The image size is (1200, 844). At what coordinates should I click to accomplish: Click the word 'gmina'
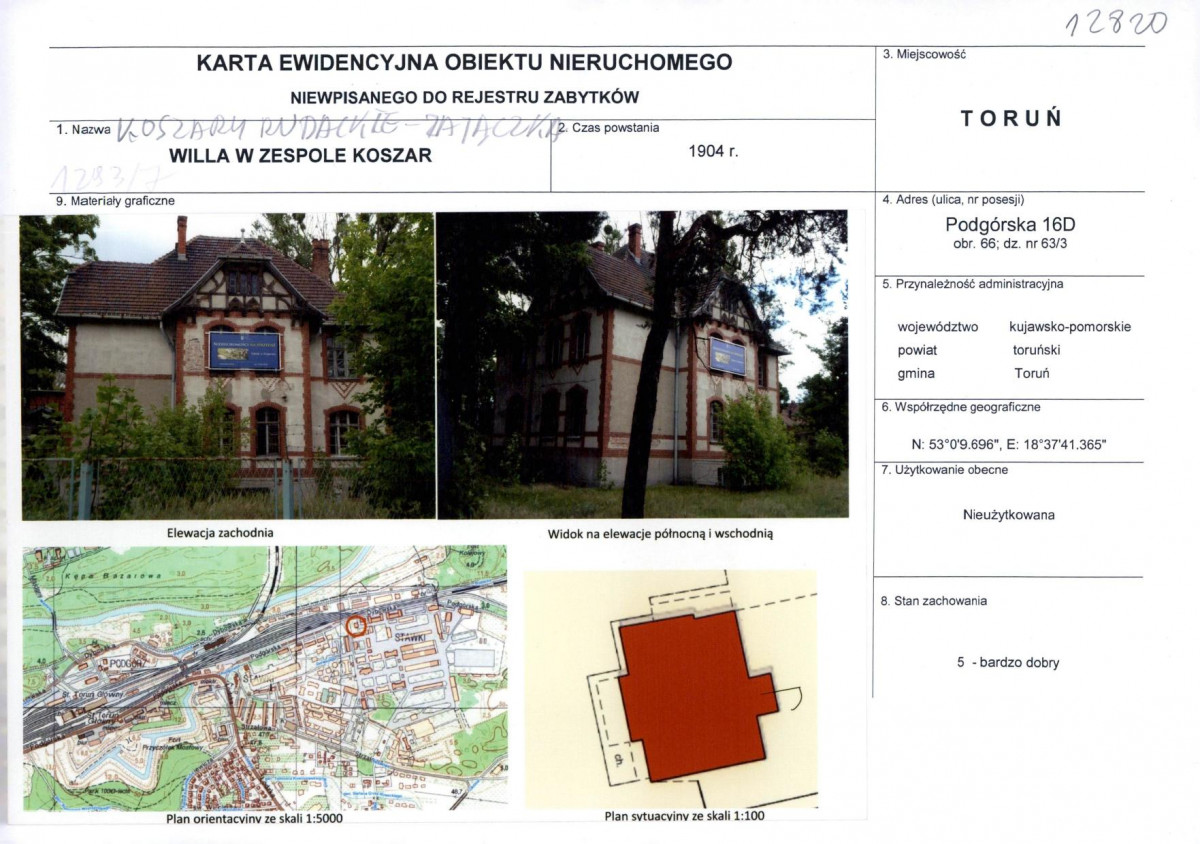click(x=916, y=374)
